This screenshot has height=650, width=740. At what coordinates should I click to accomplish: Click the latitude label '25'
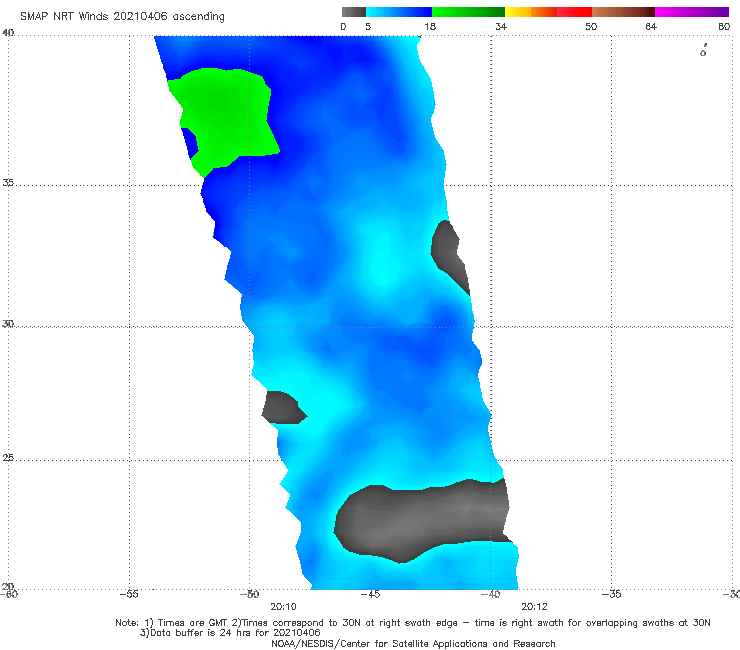(8, 458)
